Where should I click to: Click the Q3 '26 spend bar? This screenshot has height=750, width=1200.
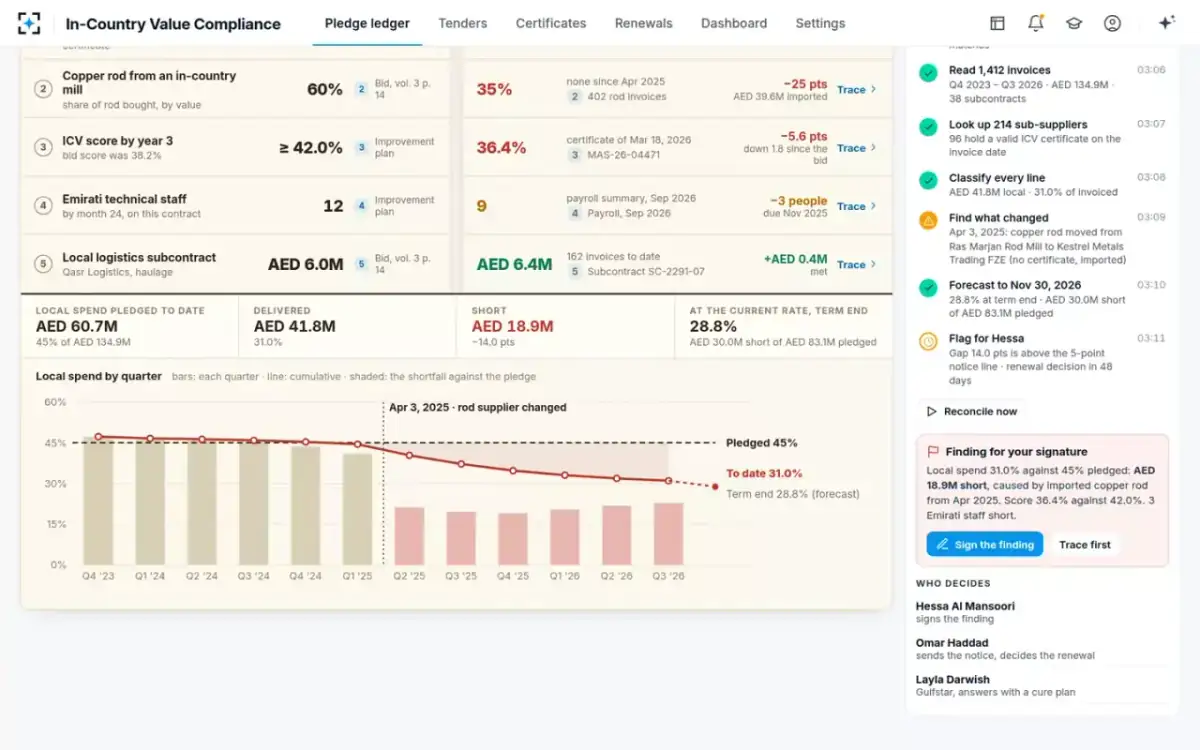click(668, 534)
